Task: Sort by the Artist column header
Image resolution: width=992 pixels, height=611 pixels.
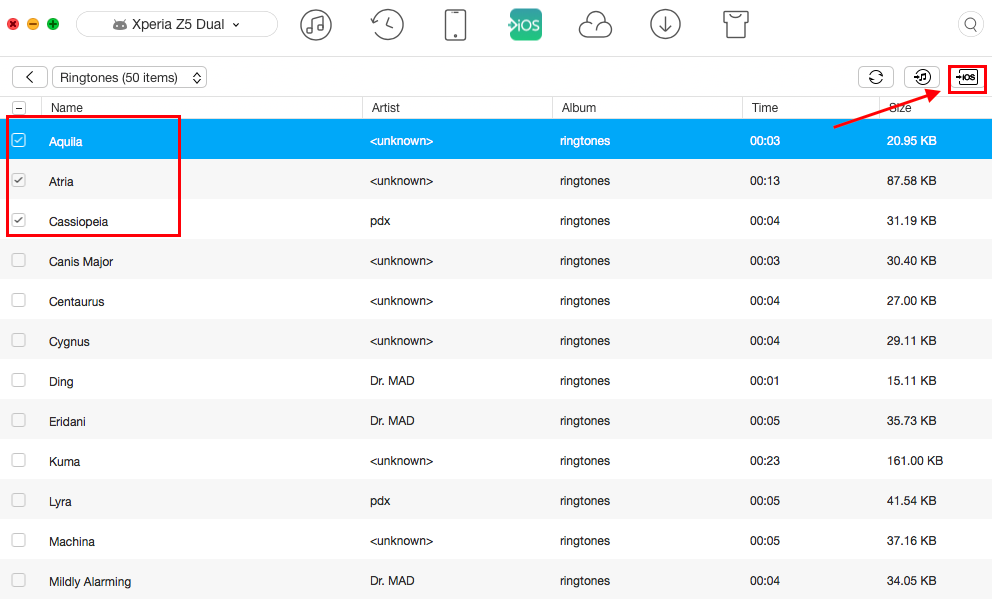Action: [x=385, y=108]
